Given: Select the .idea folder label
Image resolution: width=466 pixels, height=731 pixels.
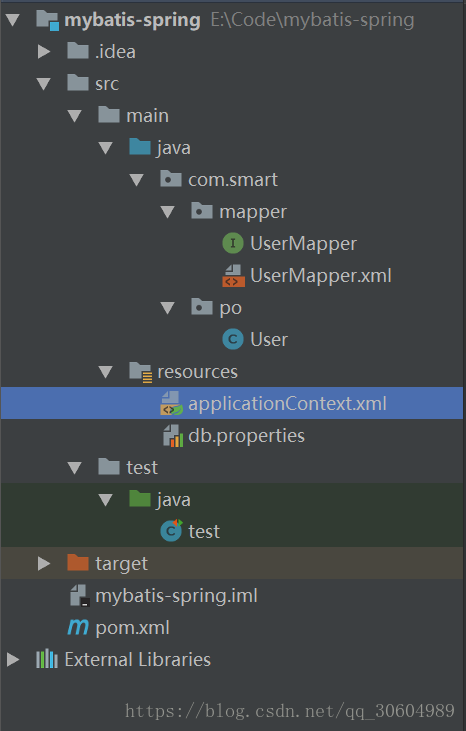Looking at the screenshot, I should point(115,52).
